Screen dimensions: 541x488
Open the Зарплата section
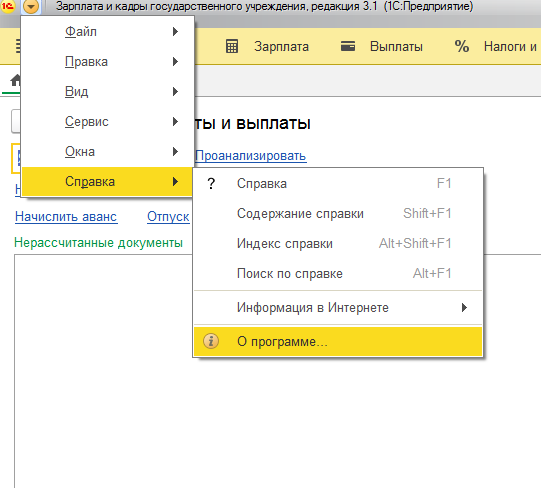click(x=281, y=47)
